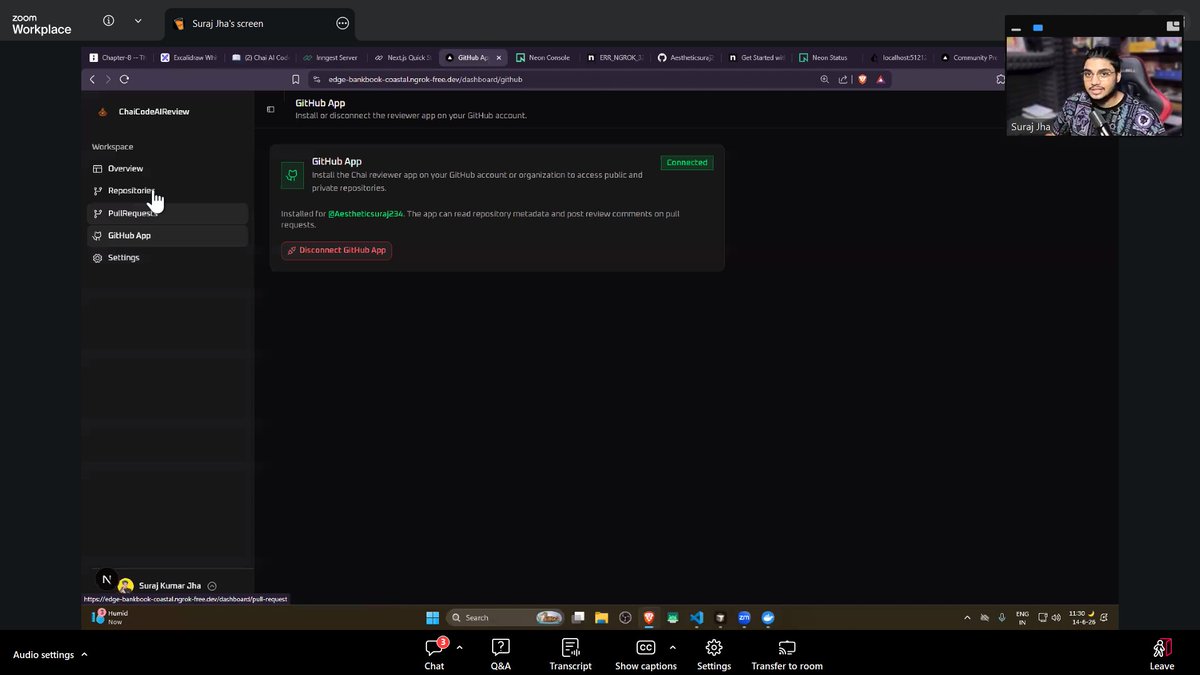Click the browser Forward arrow
Screen dimensions: 1200x675
[x=108, y=79]
